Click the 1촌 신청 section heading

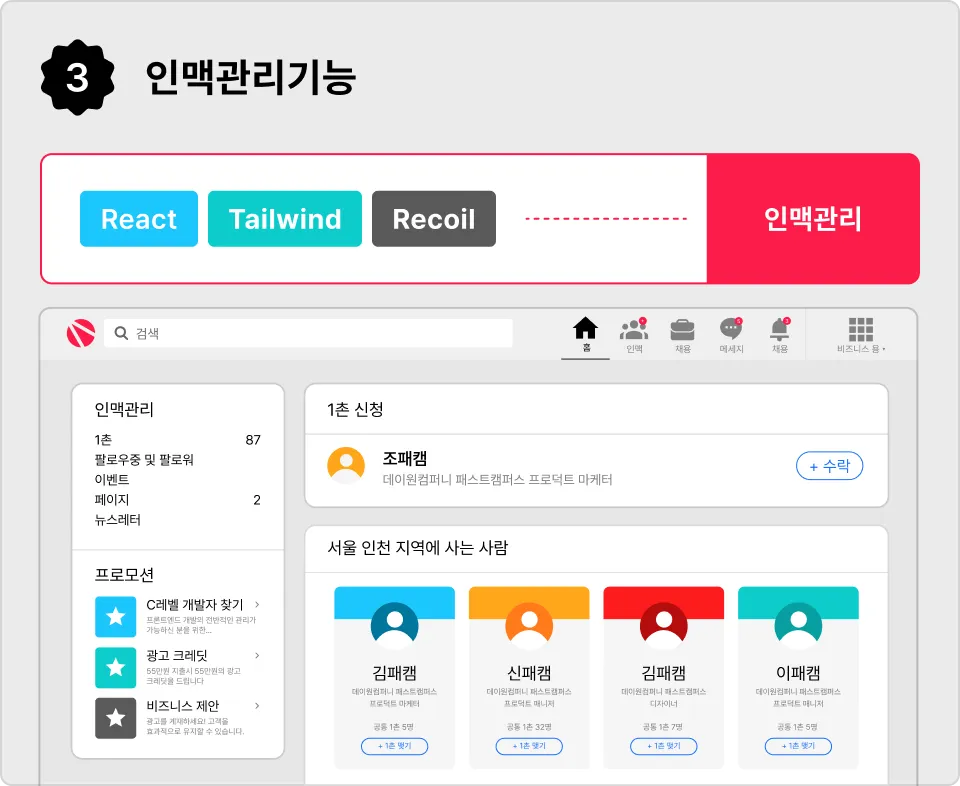(x=355, y=409)
